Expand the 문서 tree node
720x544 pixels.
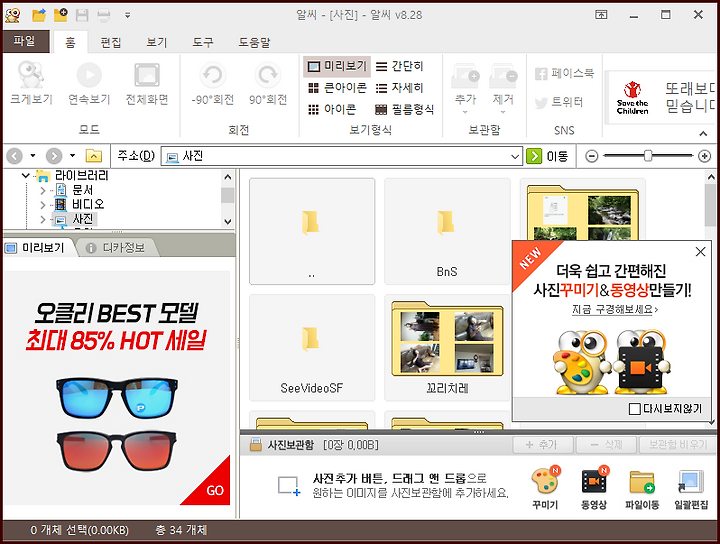43,190
